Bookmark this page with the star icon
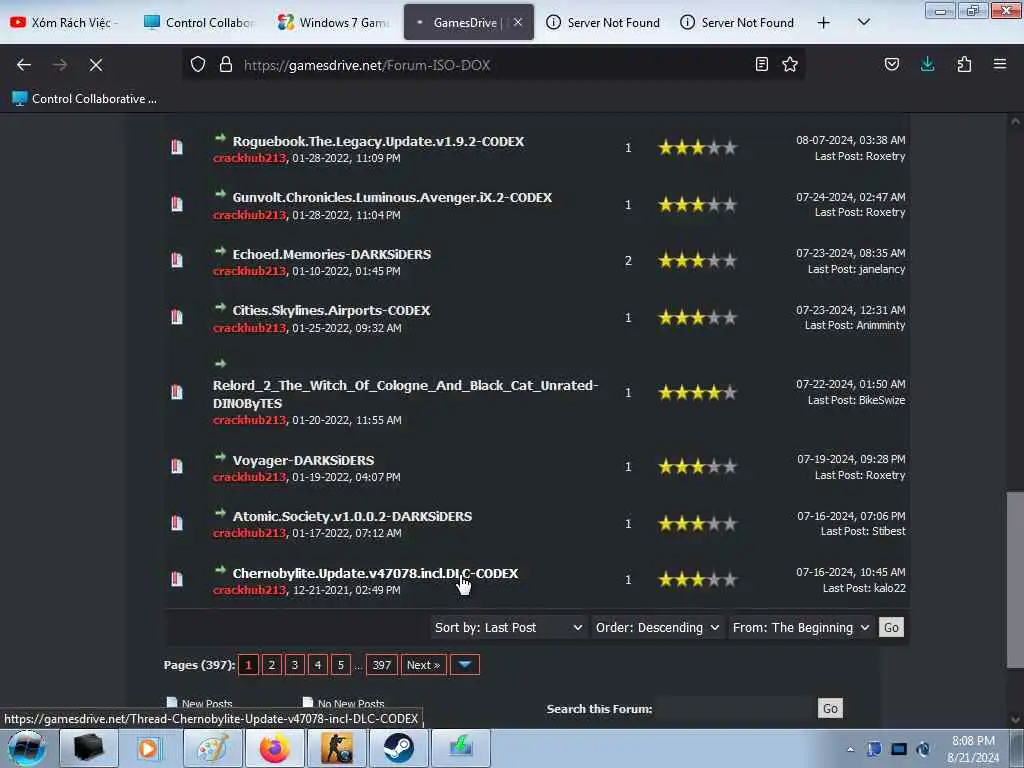Viewport: 1024px width, 768px height. (x=790, y=65)
